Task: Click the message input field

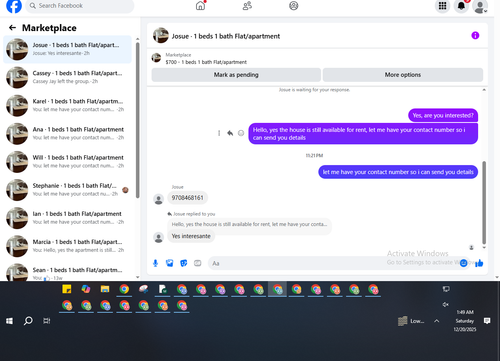Action: (333, 263)
